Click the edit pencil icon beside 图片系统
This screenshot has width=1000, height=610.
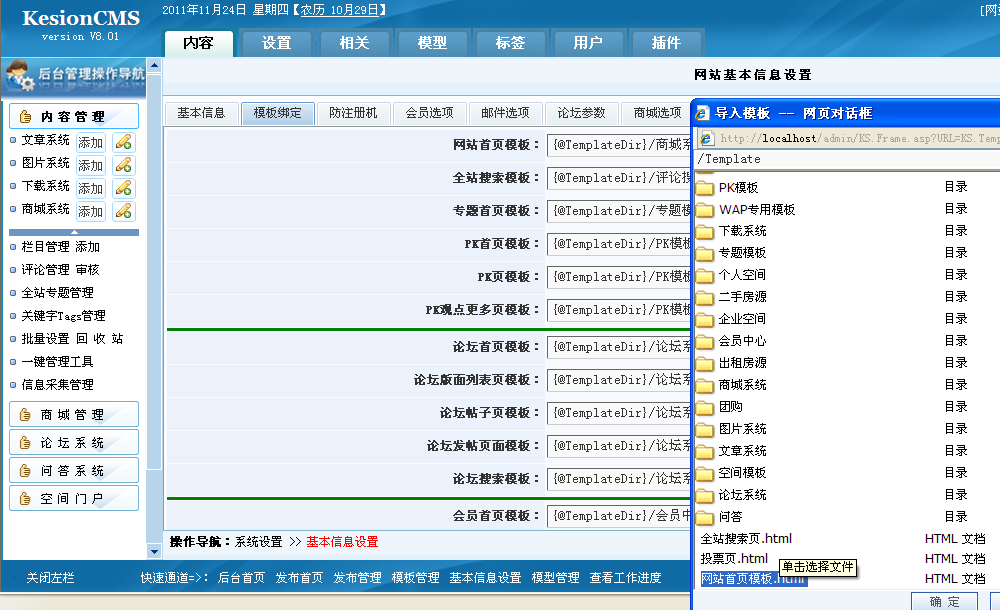123,165
